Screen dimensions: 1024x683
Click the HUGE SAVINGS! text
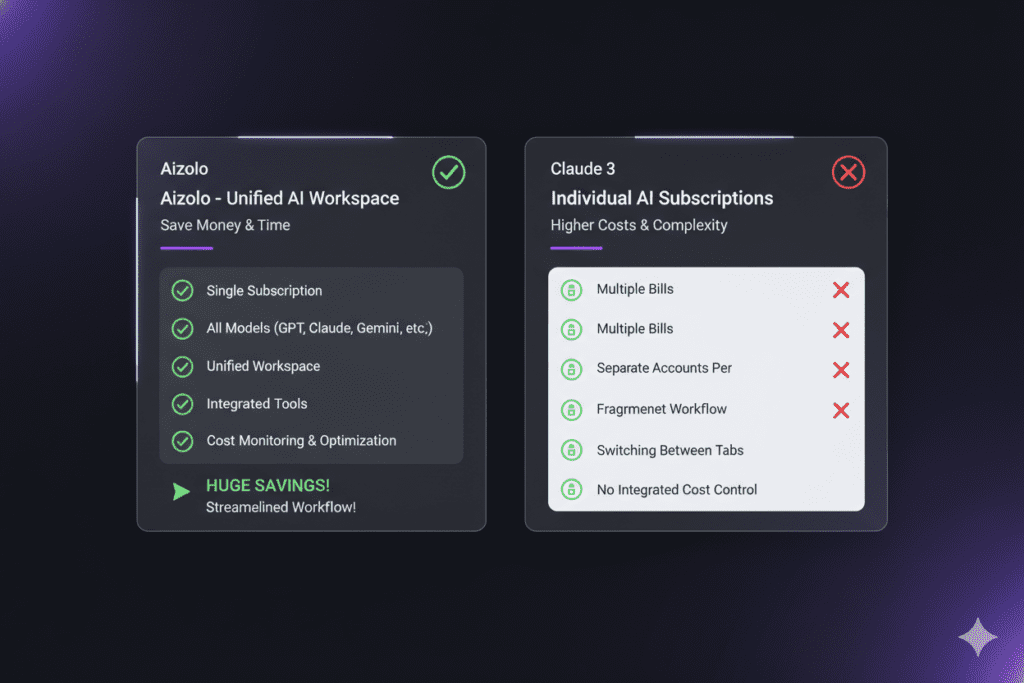268,486
